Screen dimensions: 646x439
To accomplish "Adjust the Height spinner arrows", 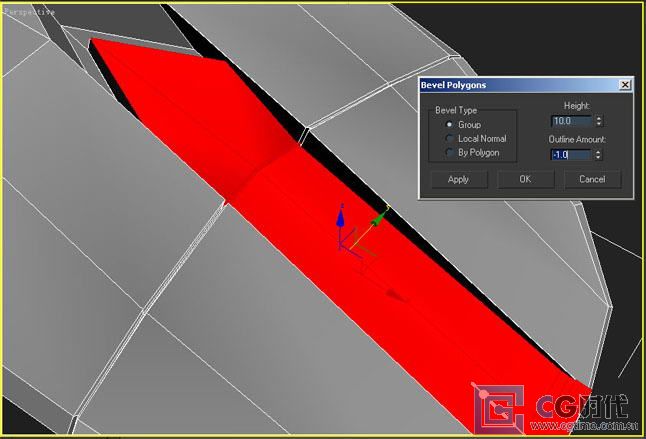I will coord(599,121).
